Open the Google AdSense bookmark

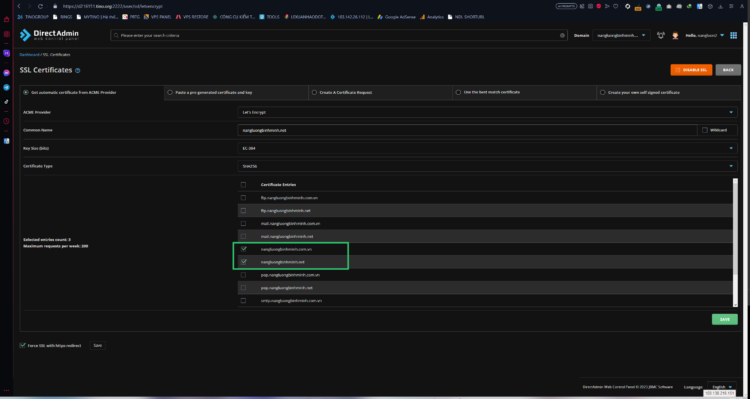pyautogui.click(x=397, y=16)
